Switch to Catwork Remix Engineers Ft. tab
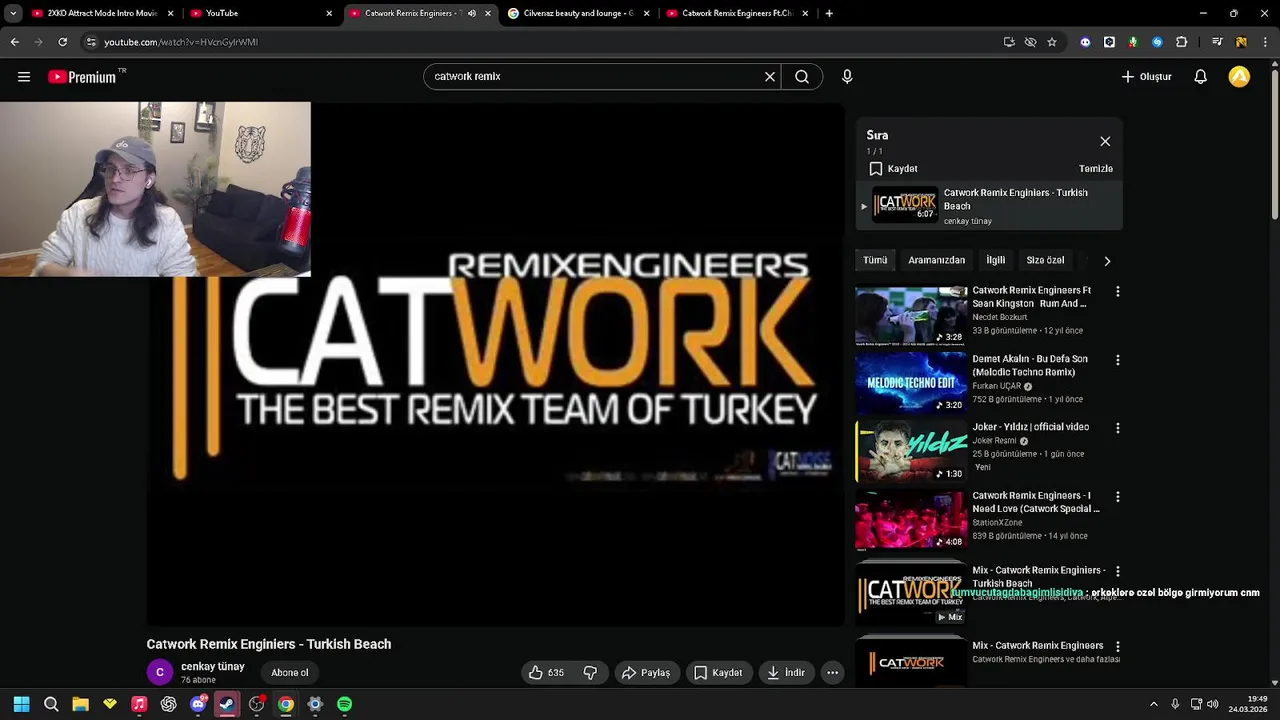This screenshot has height=720, width=1280. [x=737, y=13]
